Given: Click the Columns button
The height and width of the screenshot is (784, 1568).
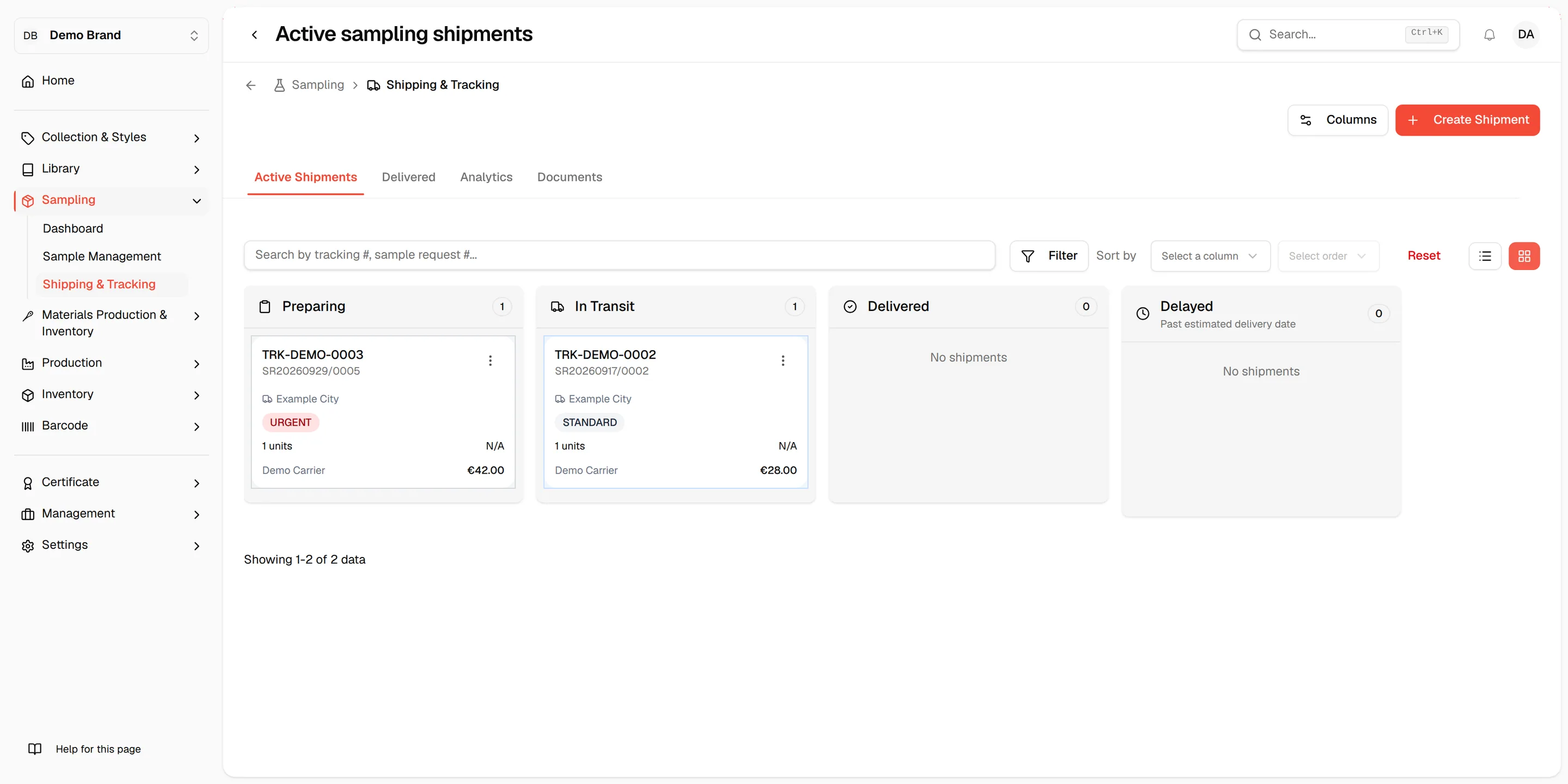Looking at the screenshot, I should [1337, 120].
